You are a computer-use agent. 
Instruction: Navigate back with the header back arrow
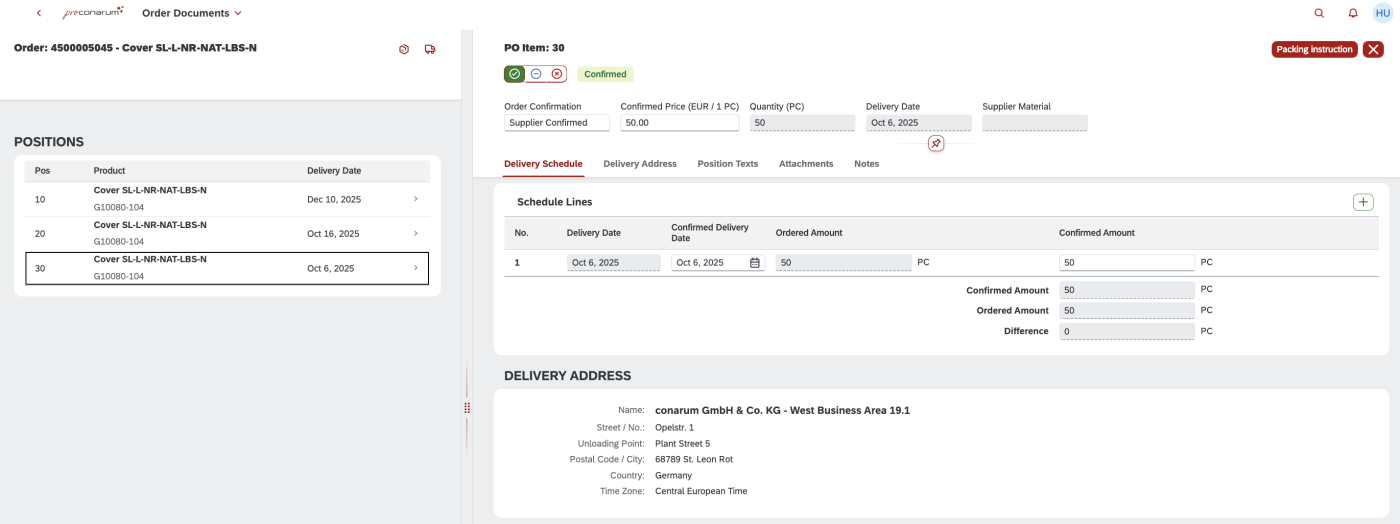click(39, 13)
